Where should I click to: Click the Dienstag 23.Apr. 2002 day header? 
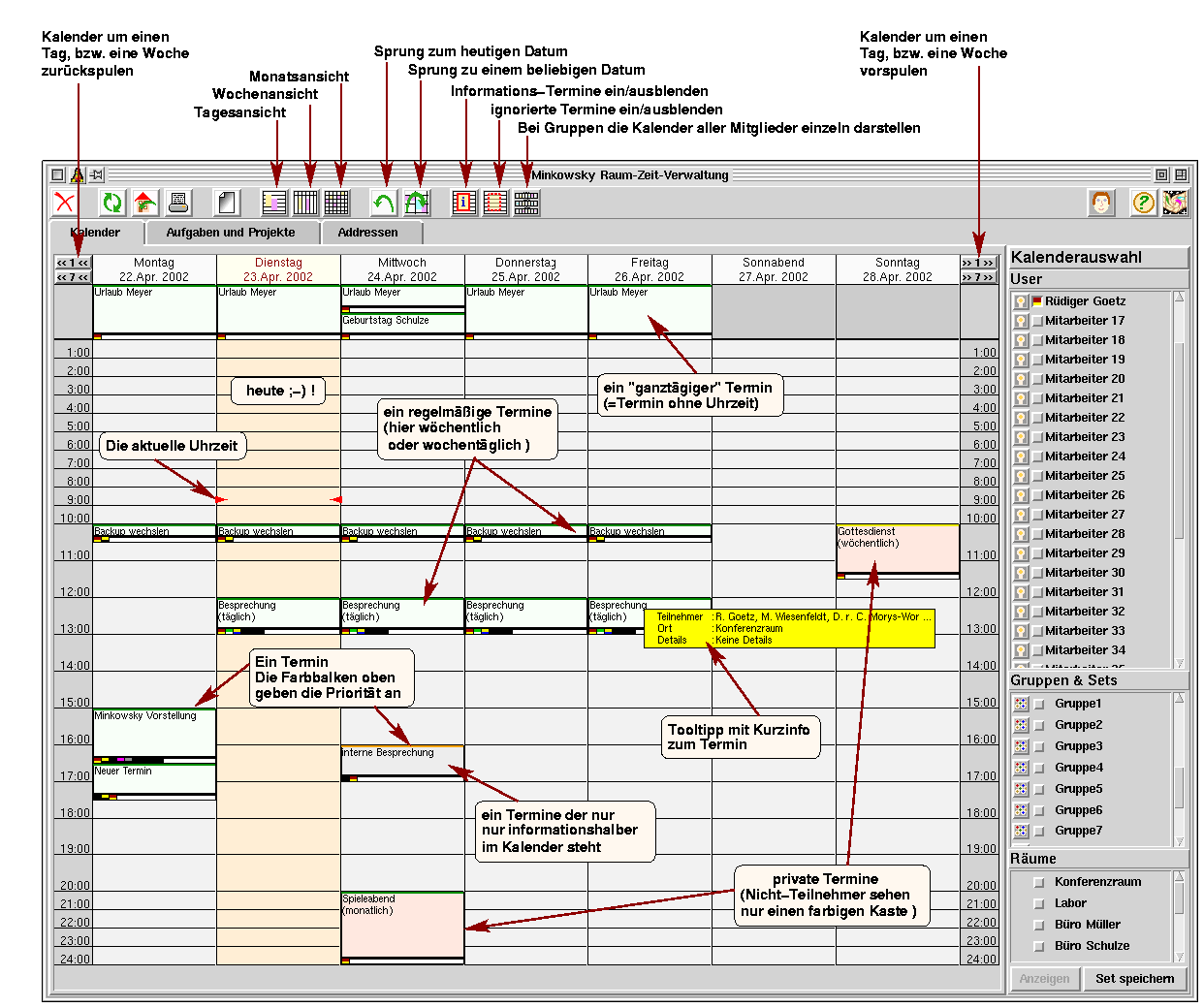278,269
